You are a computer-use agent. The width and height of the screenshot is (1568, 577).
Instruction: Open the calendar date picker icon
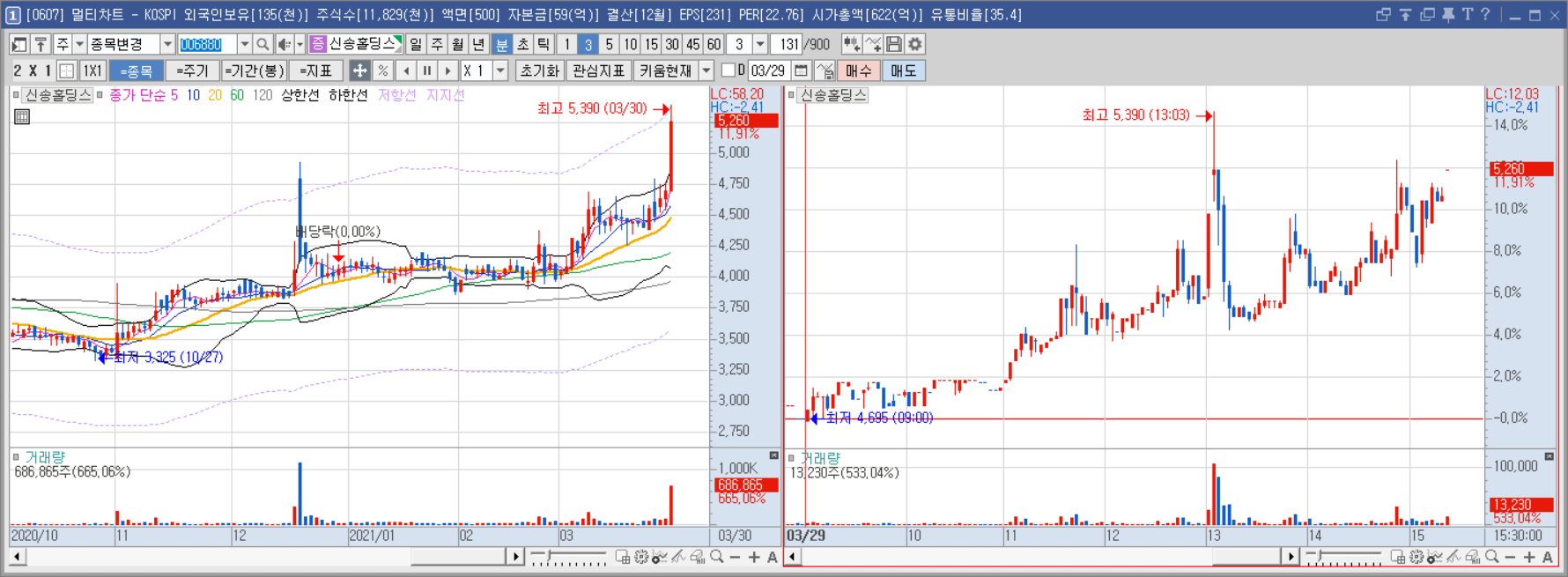[x=801, y=70]
